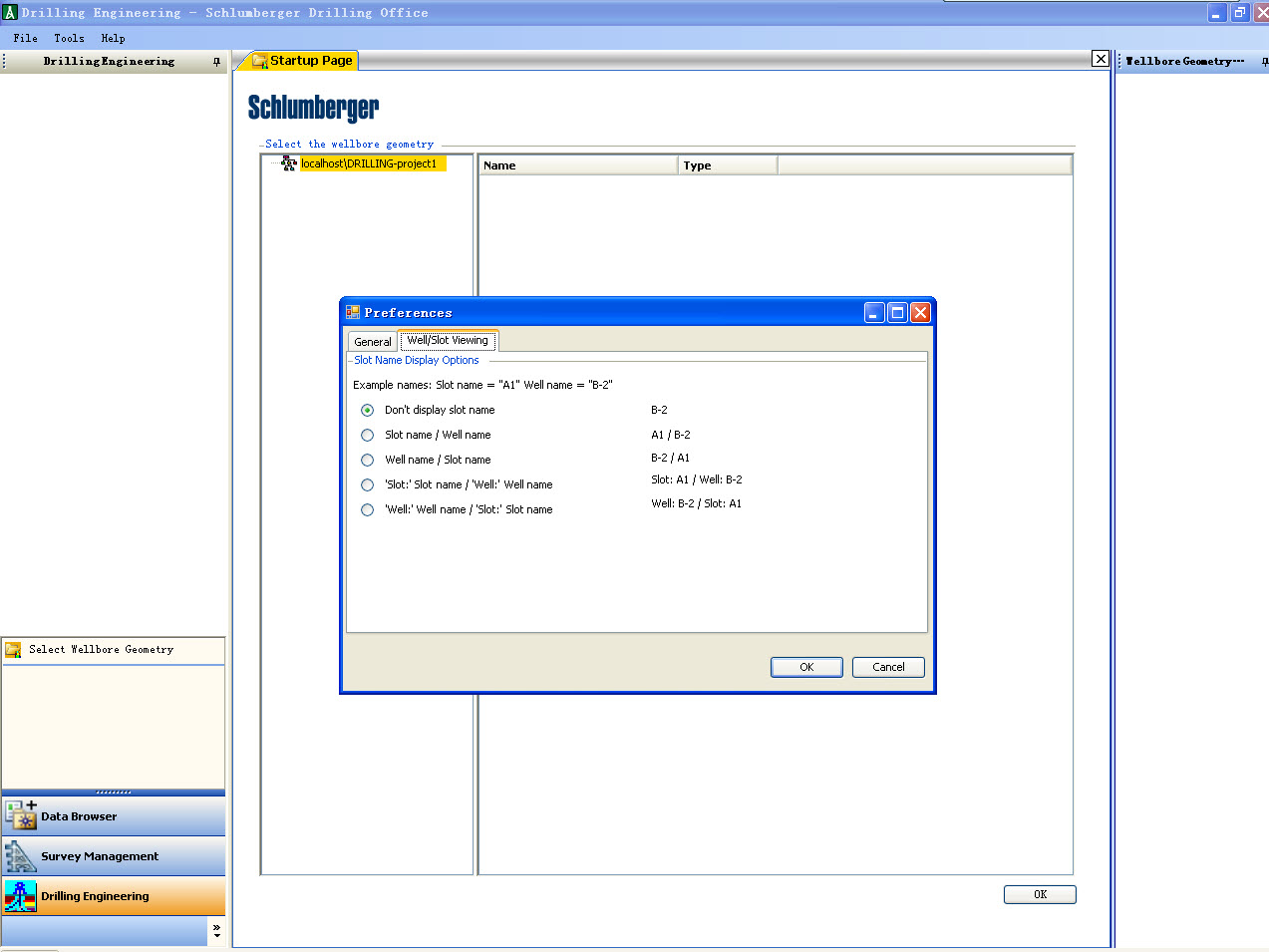Confirm Preferences with the OK button
The image size is (1269, 952).
tap(806, 667)
